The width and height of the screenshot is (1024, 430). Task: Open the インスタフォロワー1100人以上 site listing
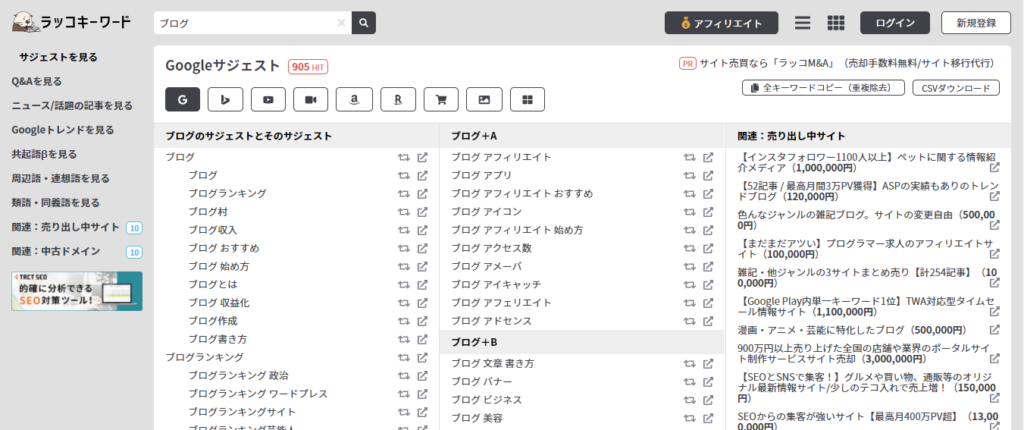coord(869,163)
